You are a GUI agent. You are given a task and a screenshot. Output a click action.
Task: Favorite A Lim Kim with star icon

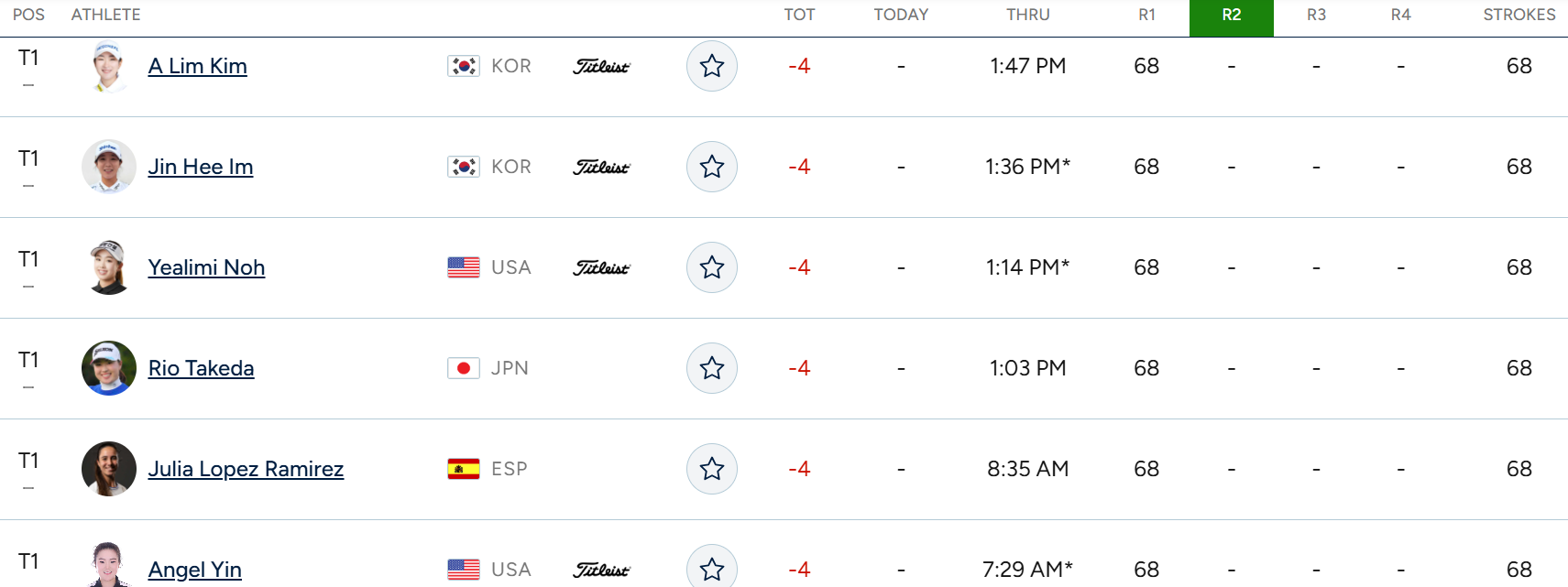click(712, 66)
